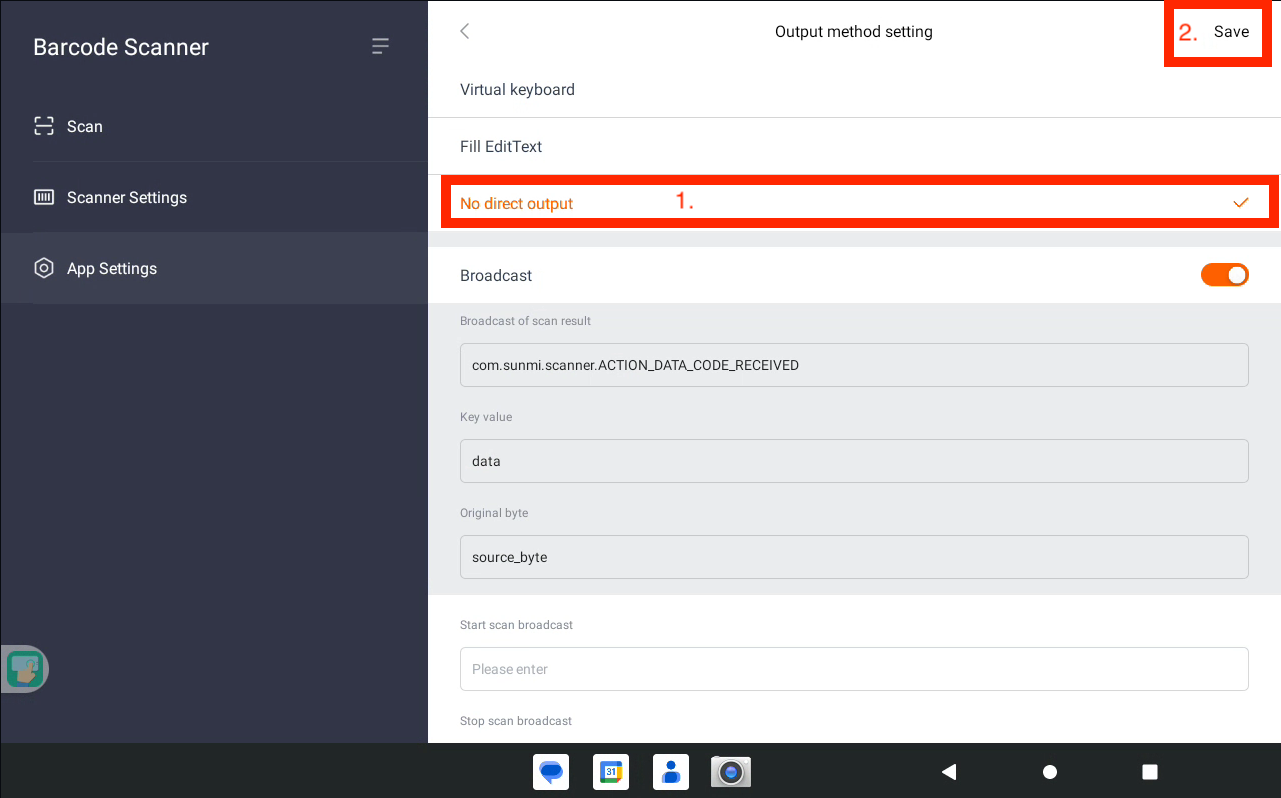The width and height of the screenshot is (1281, 798).
Task: Collapse sidebar with the hamburger menu icon
Action: coord(380,46)
